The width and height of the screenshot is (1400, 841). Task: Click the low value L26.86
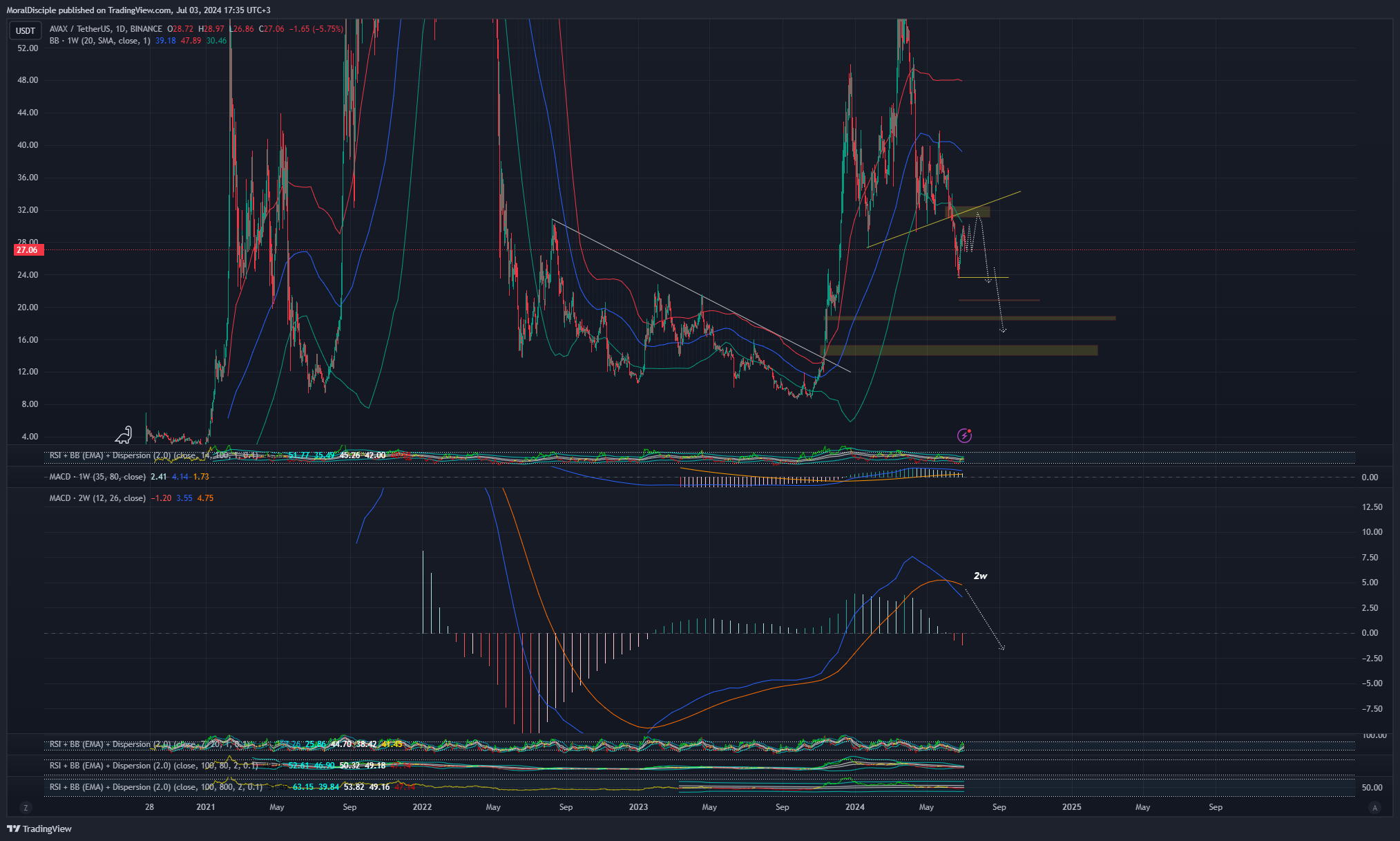click(x=241, y=29)
